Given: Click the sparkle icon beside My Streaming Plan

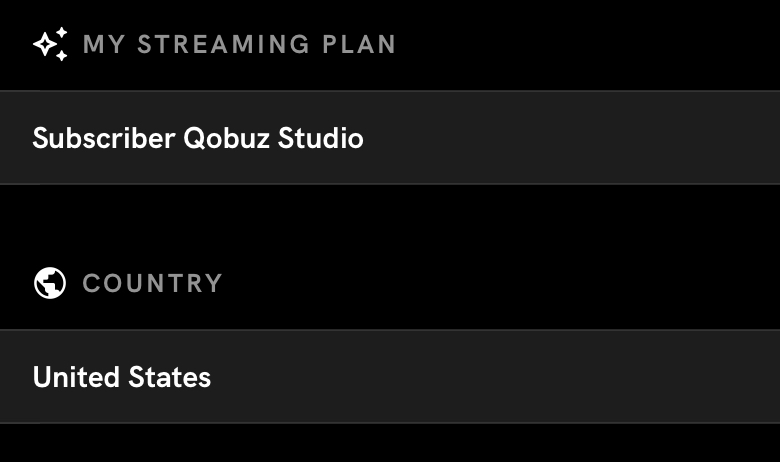Looking at the screenshot, I should point(50,44).
